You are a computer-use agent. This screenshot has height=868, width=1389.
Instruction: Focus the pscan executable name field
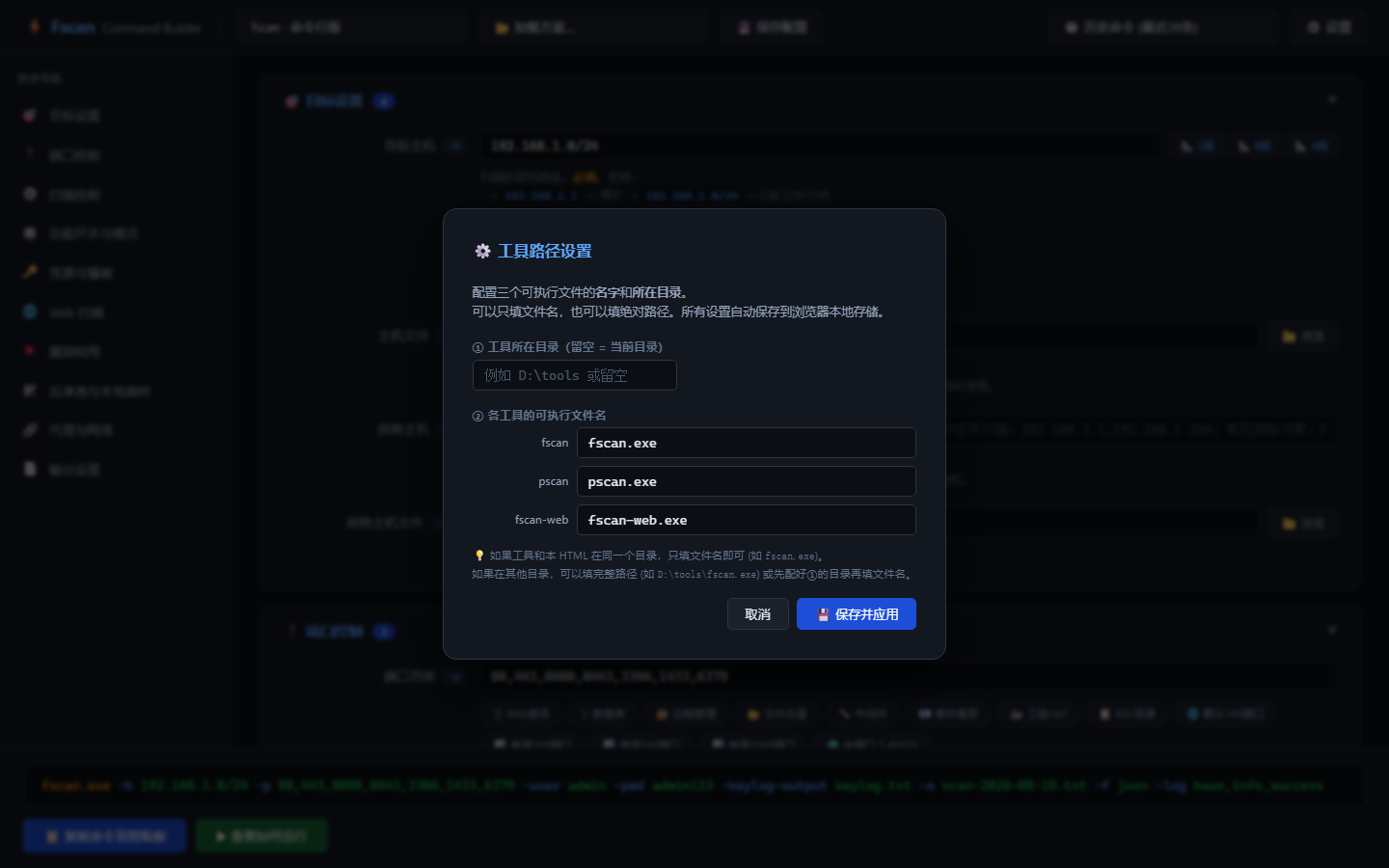click(x=746, y=481)
